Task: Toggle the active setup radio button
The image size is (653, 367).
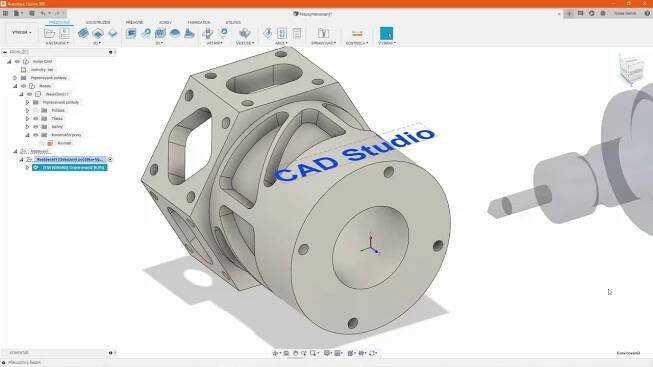Action: [110, 160]
